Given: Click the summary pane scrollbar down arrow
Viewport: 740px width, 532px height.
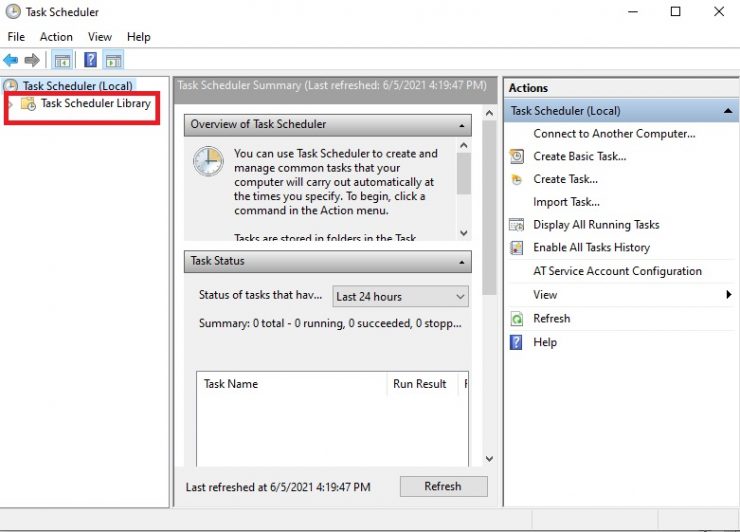Looking at the screenshot, I should pyautogui.click(x=489, y=459).
